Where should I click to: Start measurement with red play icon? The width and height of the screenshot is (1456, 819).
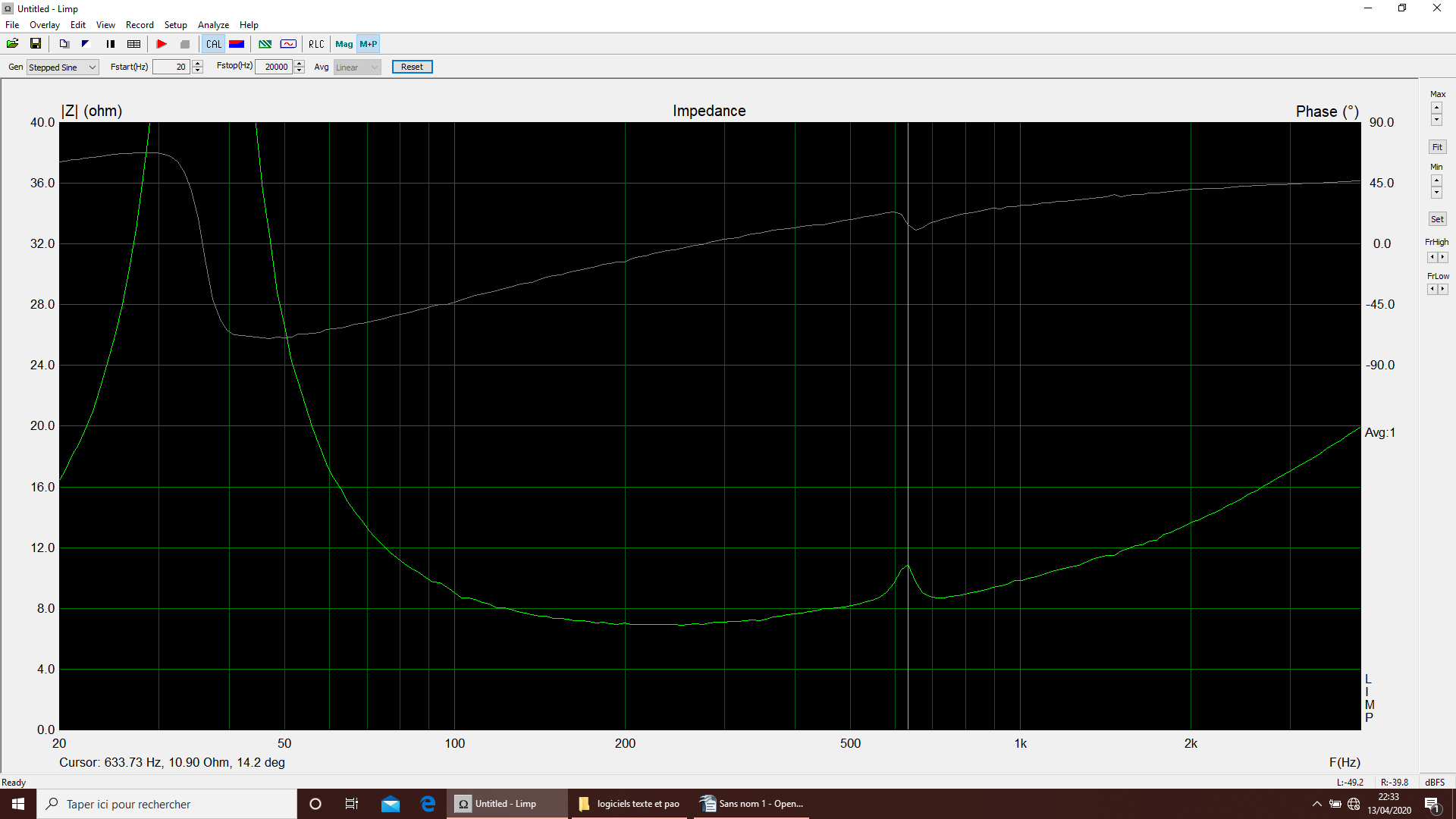coord(162,44)
